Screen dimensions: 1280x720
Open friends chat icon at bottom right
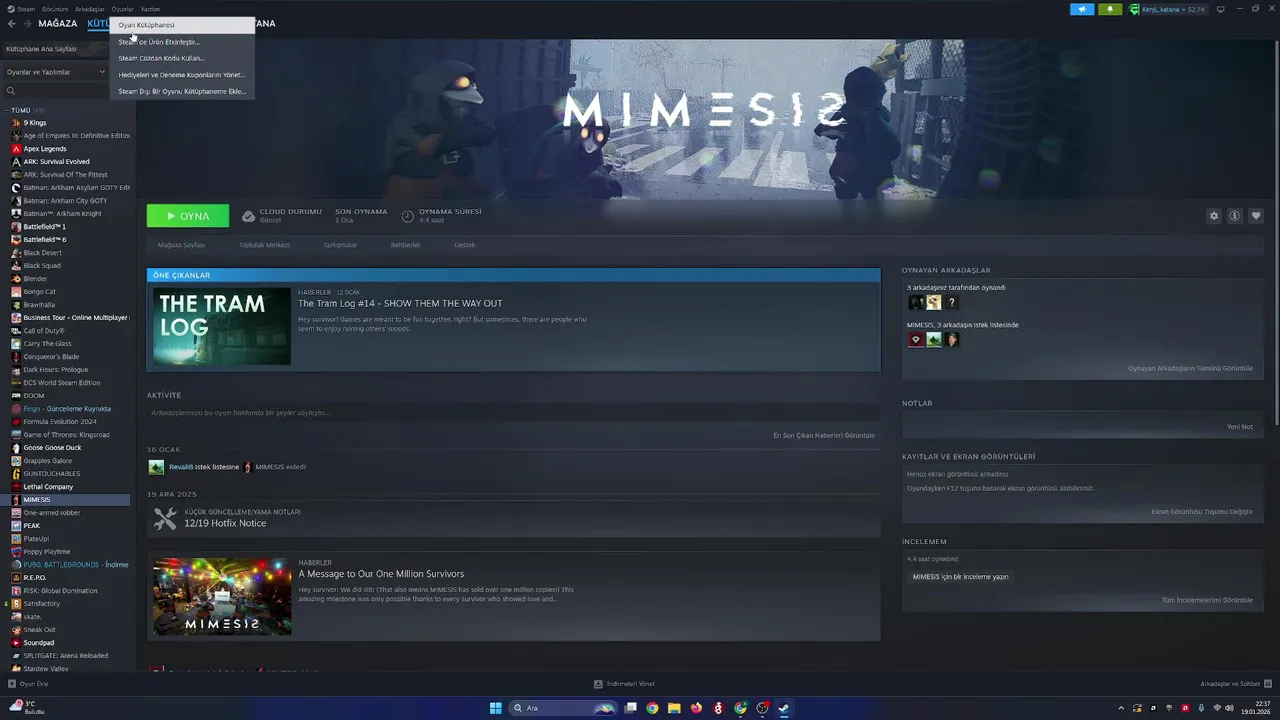pyautogui.click(x=1268, y=684)
